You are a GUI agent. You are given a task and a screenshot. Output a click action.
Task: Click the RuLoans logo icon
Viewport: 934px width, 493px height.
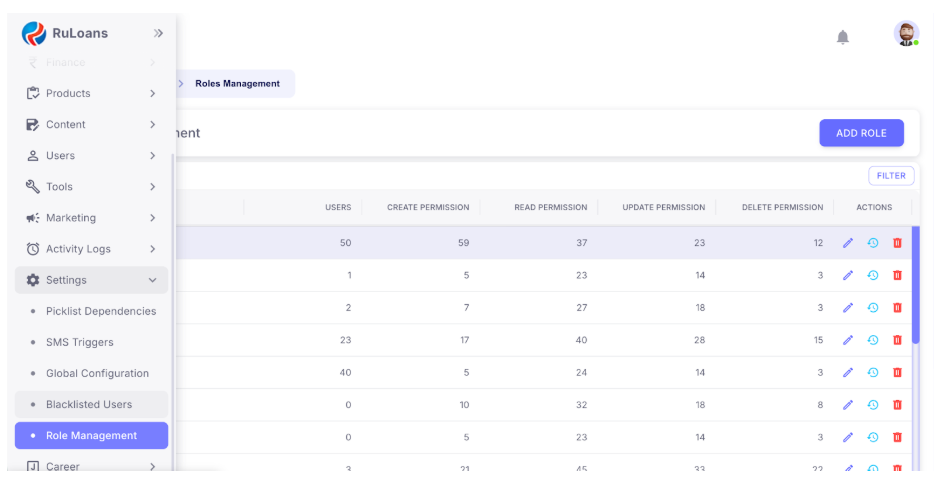click(34, 33)
